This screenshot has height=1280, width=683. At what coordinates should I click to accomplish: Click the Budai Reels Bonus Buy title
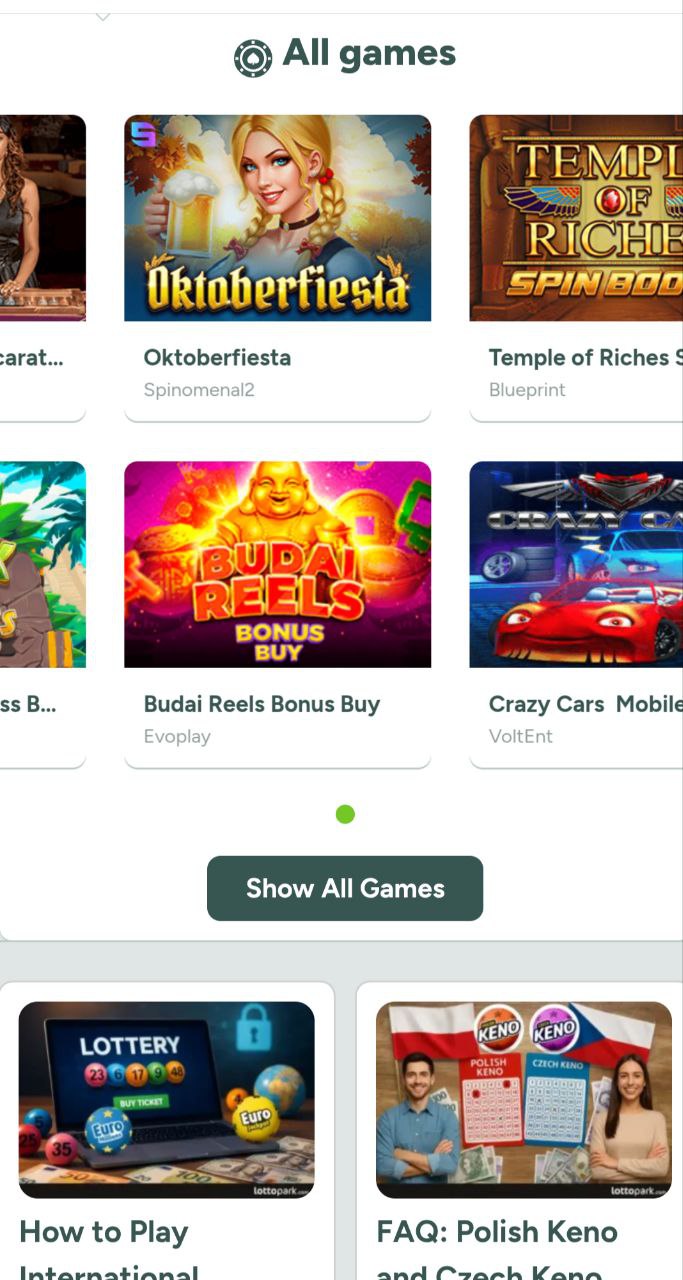pos(262,704)
